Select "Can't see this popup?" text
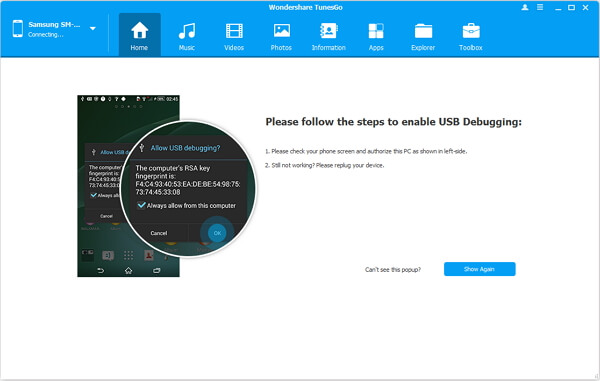600x381 pixels. pos(393,269)
